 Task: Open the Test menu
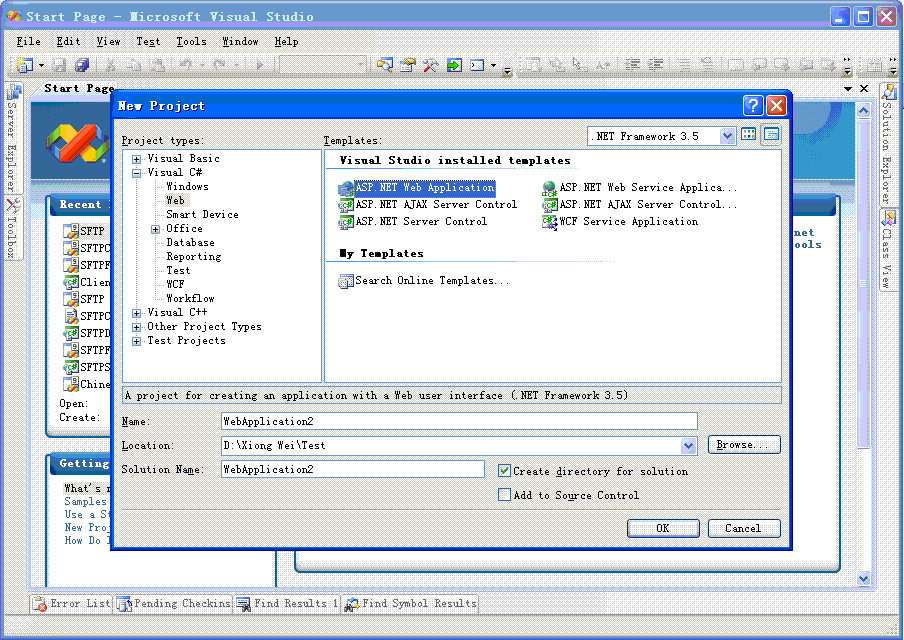tap(148, 42)
